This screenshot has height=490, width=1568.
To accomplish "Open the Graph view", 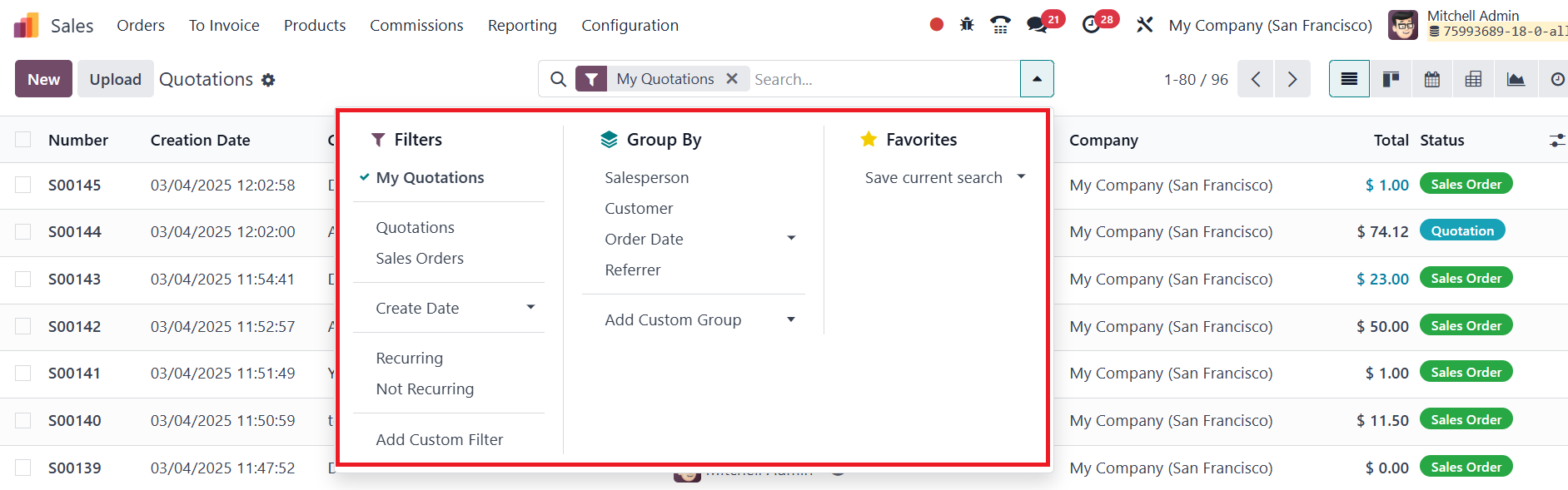I will click(x=1516, y=79).
